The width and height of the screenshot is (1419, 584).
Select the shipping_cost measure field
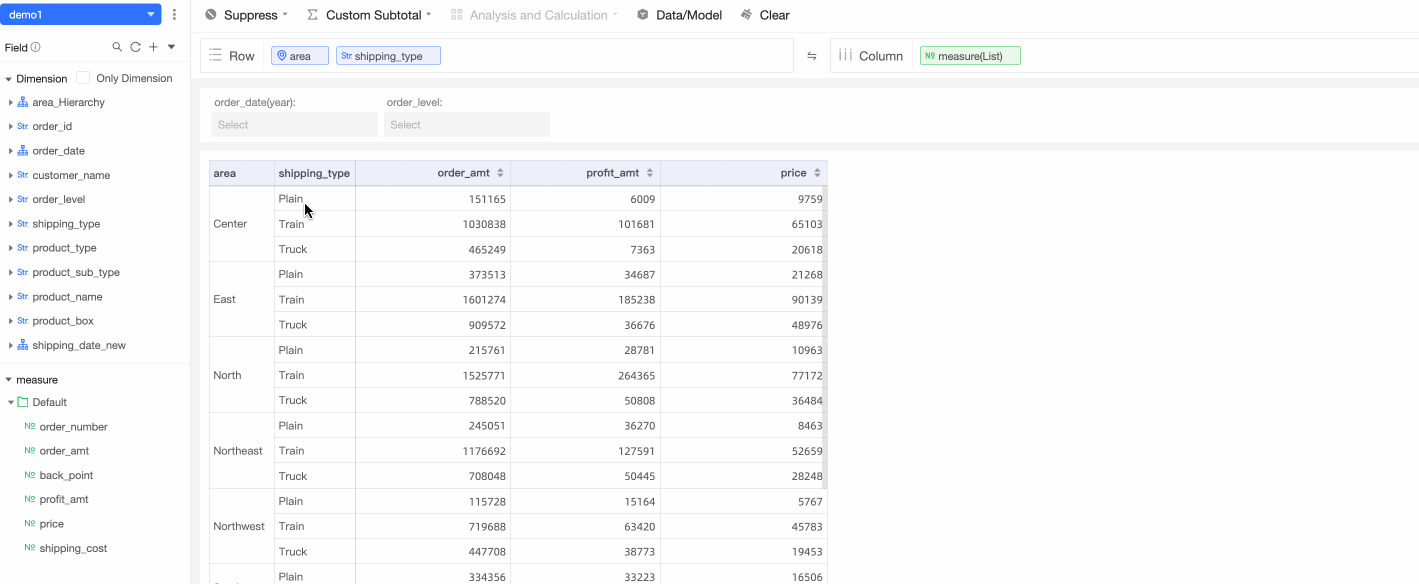pyautogui.click(x=73, y=548)
